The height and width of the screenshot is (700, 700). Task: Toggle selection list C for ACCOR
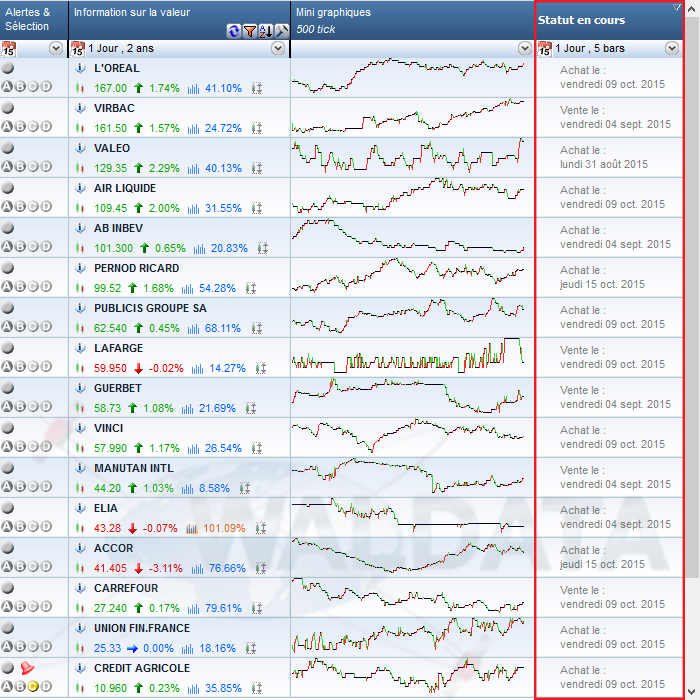click(33, 567)
